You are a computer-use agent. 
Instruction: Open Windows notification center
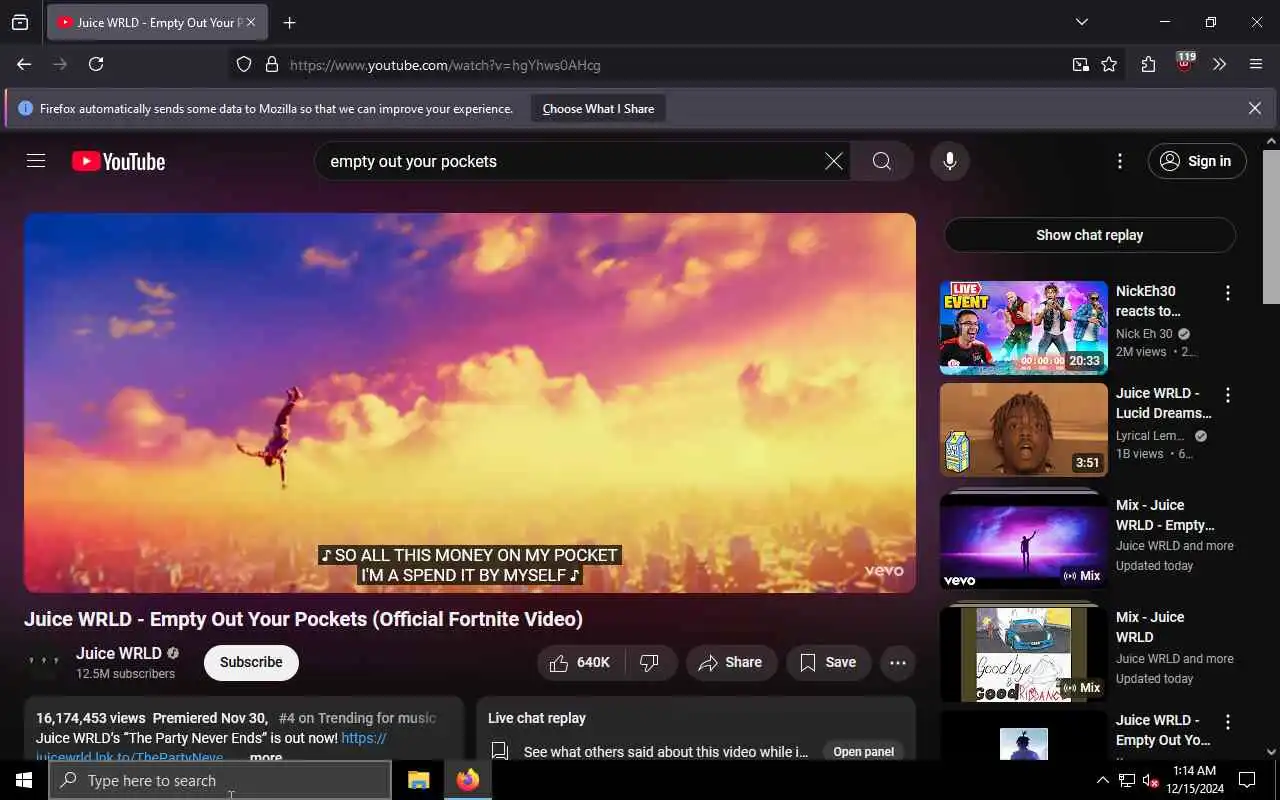[x=1247, y=780]
